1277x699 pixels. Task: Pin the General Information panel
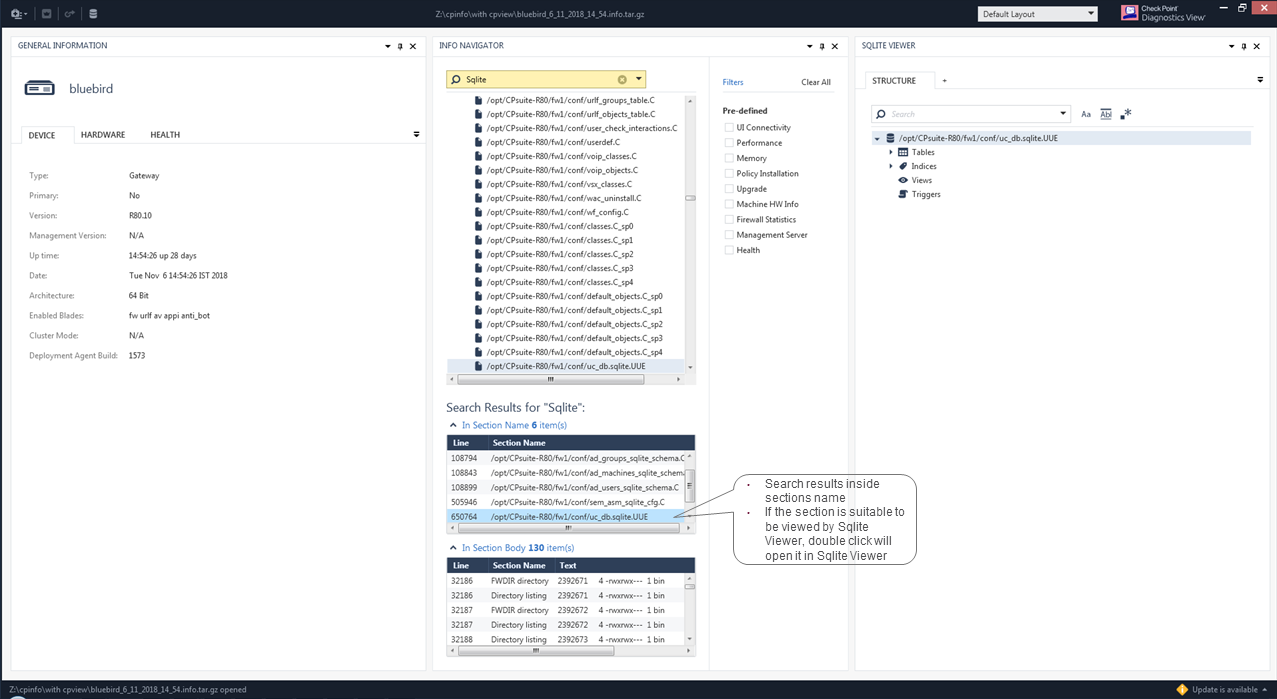(x=400, y=46)
